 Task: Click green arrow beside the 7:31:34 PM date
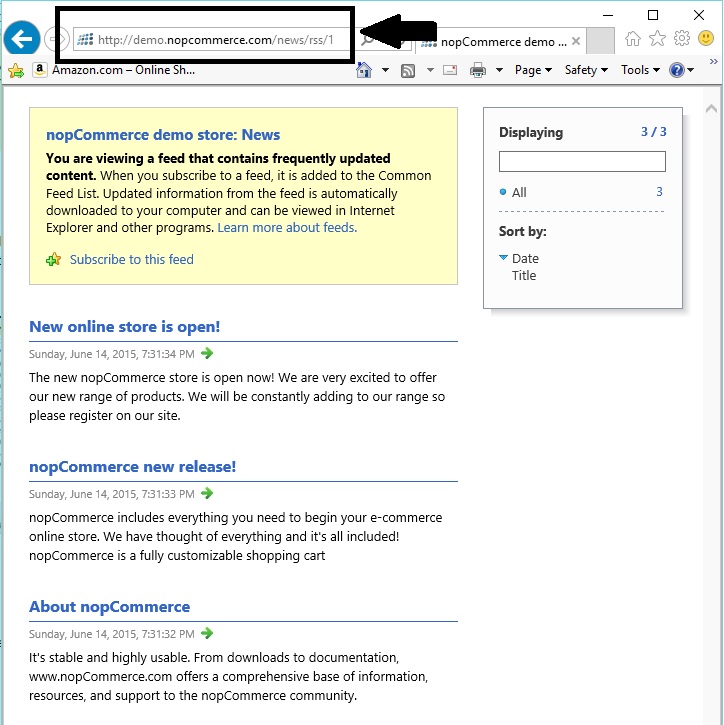click(207, 353)
